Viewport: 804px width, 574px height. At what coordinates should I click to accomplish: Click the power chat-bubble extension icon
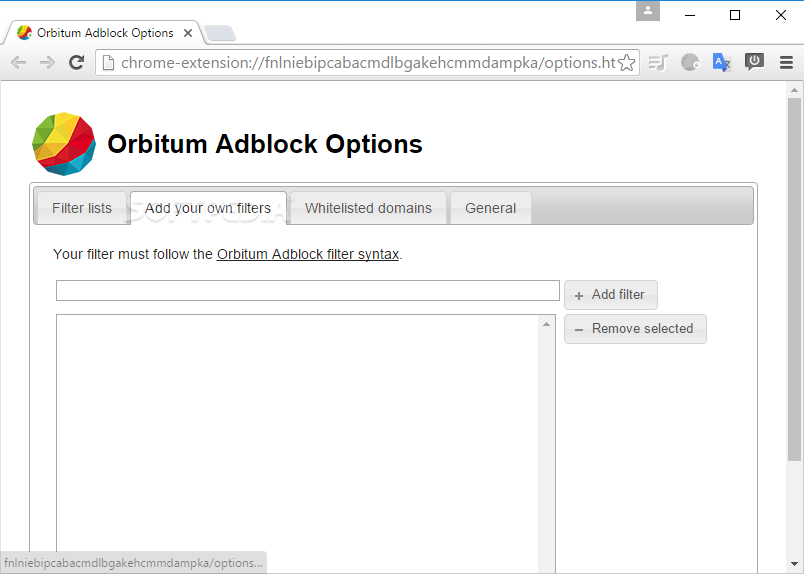(x=754, y=63)
